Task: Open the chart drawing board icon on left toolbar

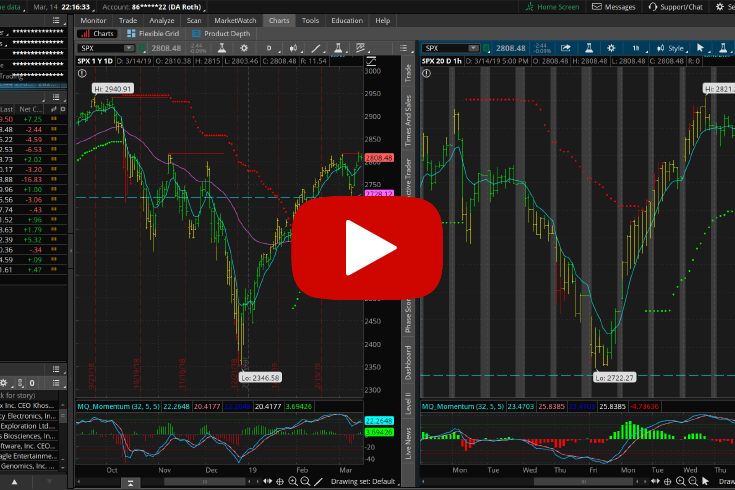Action: 361,48
